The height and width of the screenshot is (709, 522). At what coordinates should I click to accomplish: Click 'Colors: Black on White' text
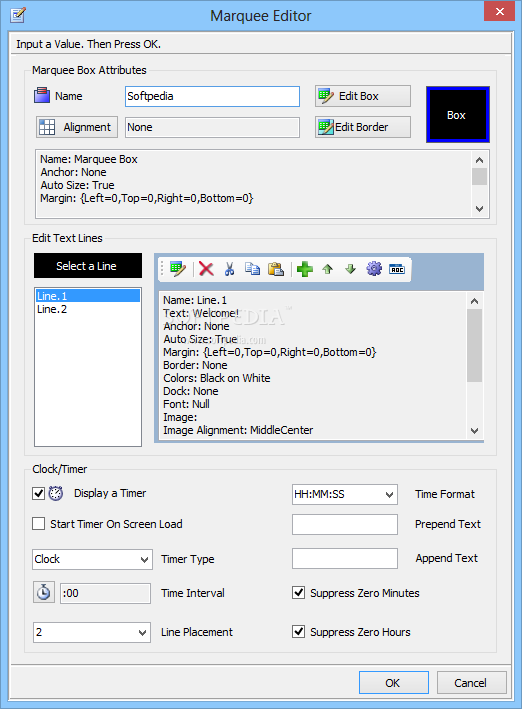pos(217,378)
